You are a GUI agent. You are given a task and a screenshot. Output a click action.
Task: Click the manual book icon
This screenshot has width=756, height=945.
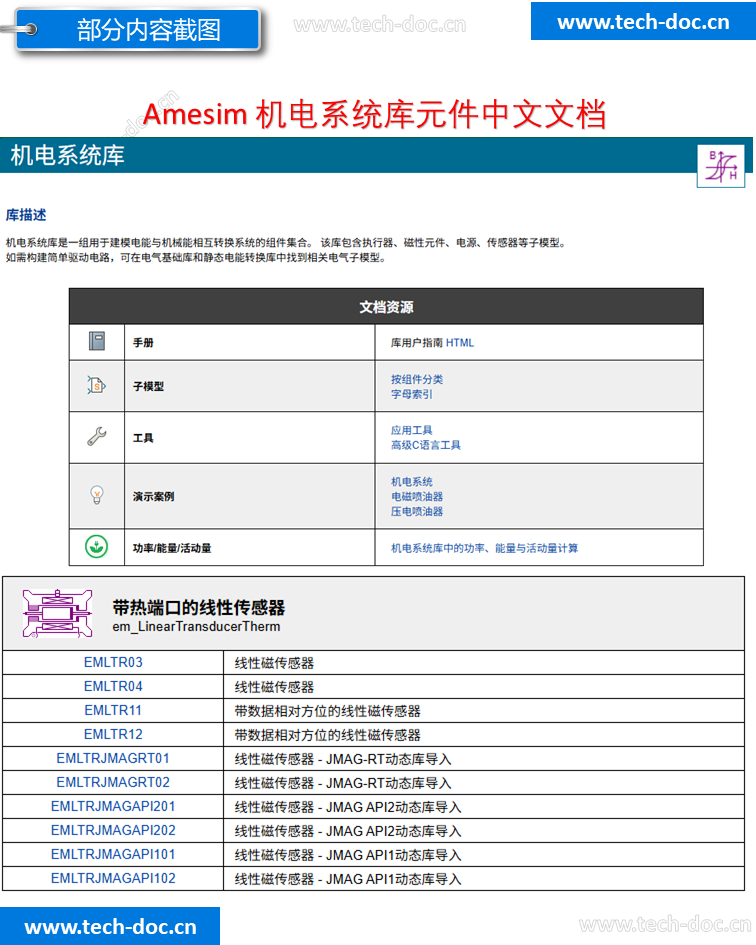[97, 341]
